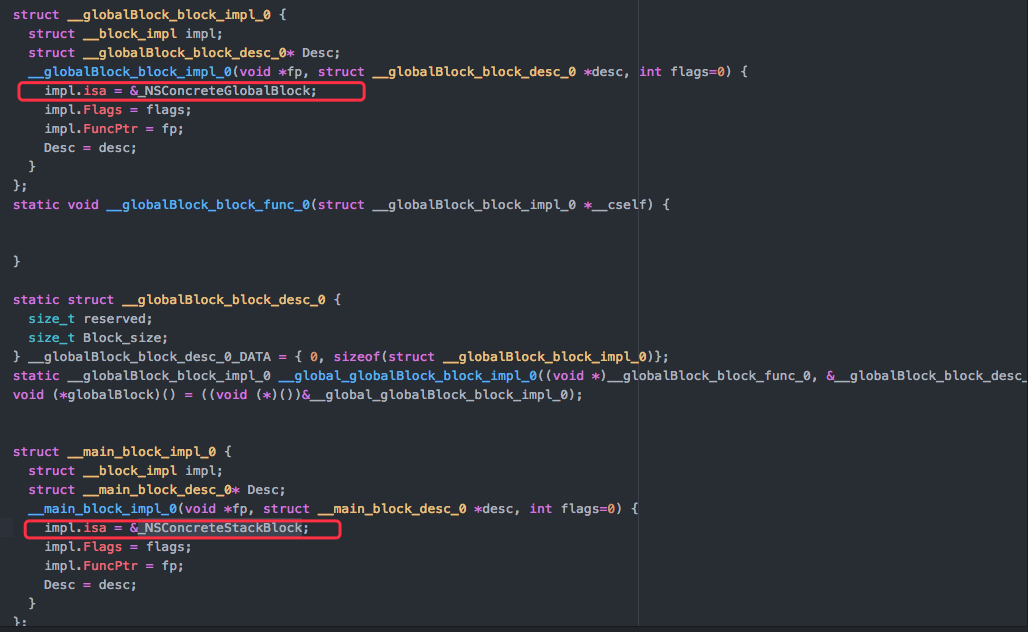
Task: Click 'struct __main_block_desc_0* Desc;' line
Action: [x=157, y=490]
